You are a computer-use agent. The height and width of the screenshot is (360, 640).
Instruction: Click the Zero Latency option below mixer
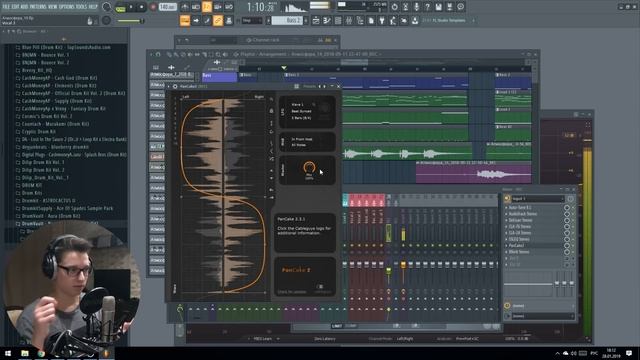point(325,339)
